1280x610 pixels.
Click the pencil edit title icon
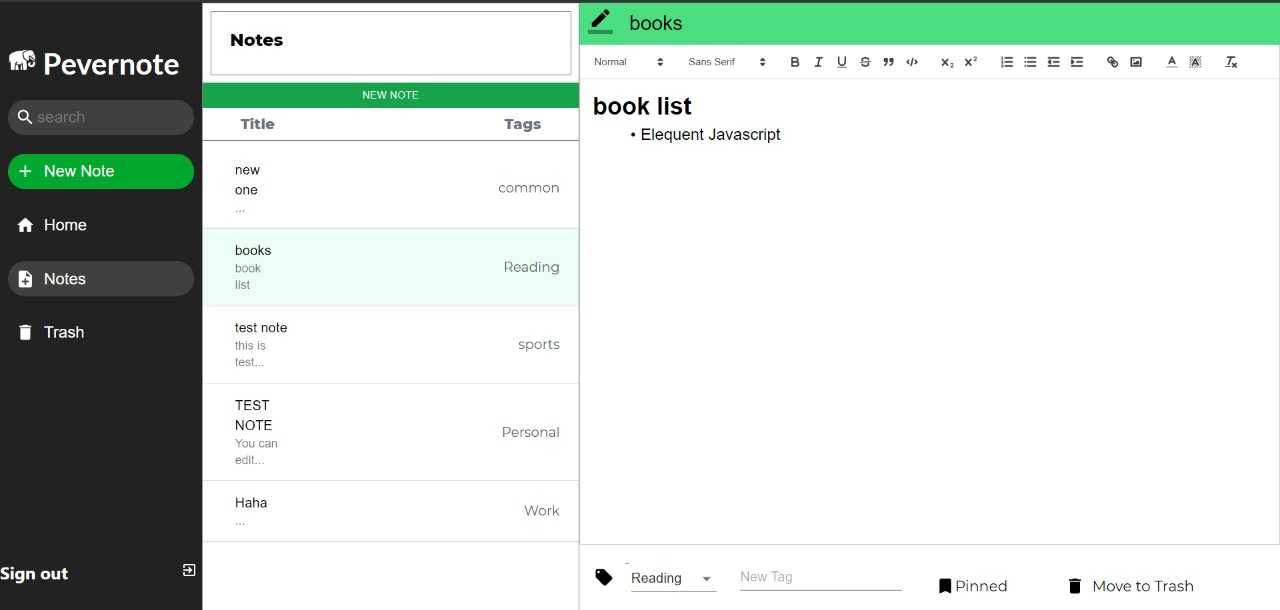(600, 21)
